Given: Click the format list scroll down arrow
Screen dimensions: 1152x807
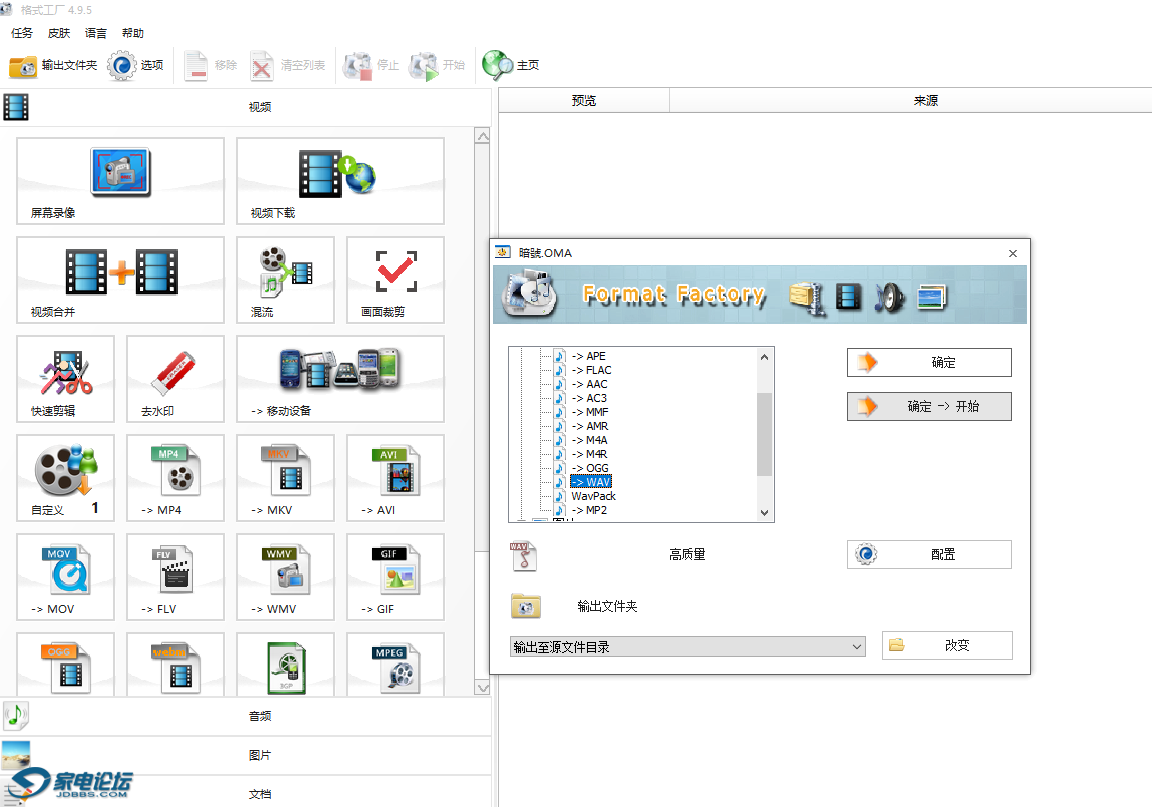Looking at the screenshot, I should (x=765, y=513).
